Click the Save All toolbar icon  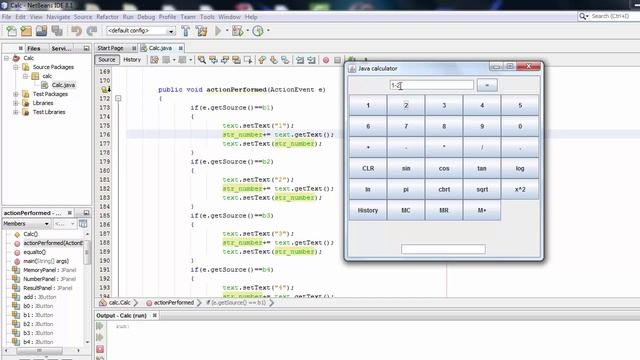57,31
